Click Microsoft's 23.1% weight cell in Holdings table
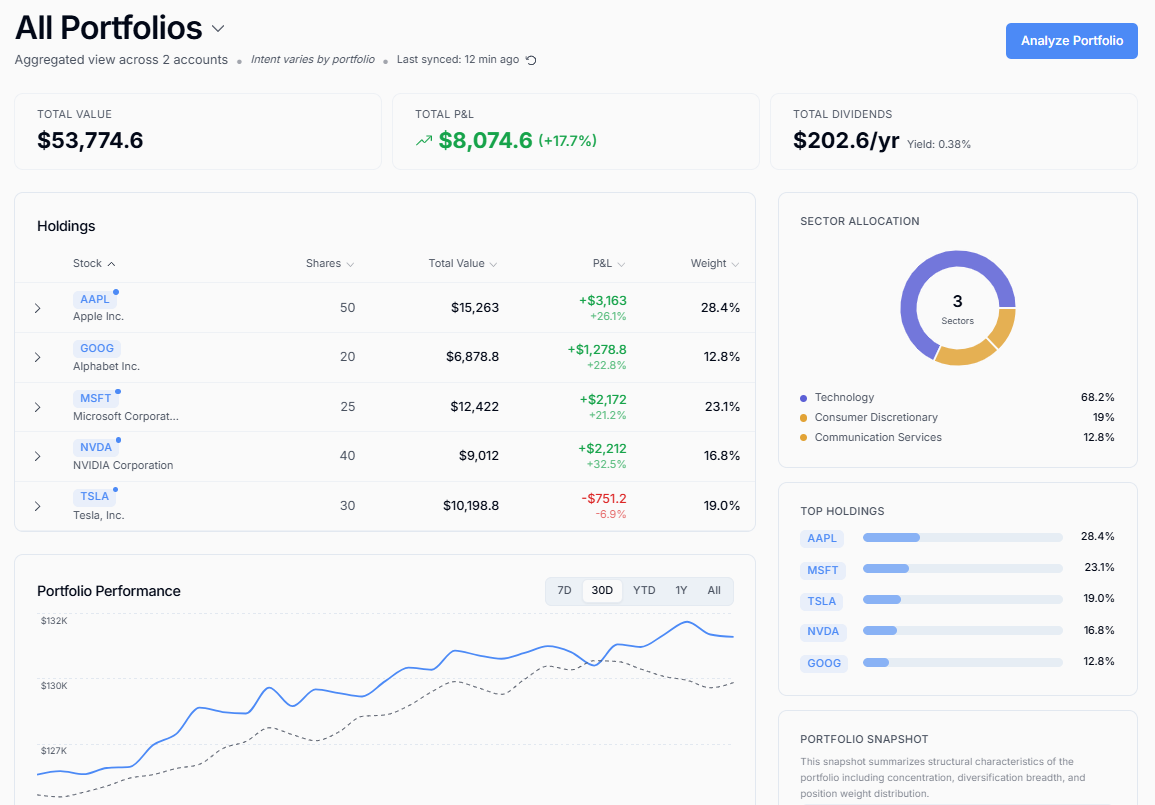This screenshot has height=805, width=1155. pos(722,407)
